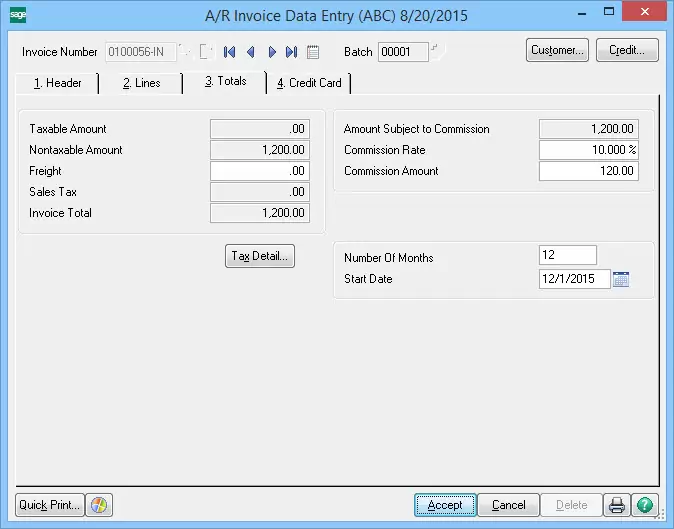674x529 pixels.
Task: Select the Credit Card tab
Action: (309, 83)
